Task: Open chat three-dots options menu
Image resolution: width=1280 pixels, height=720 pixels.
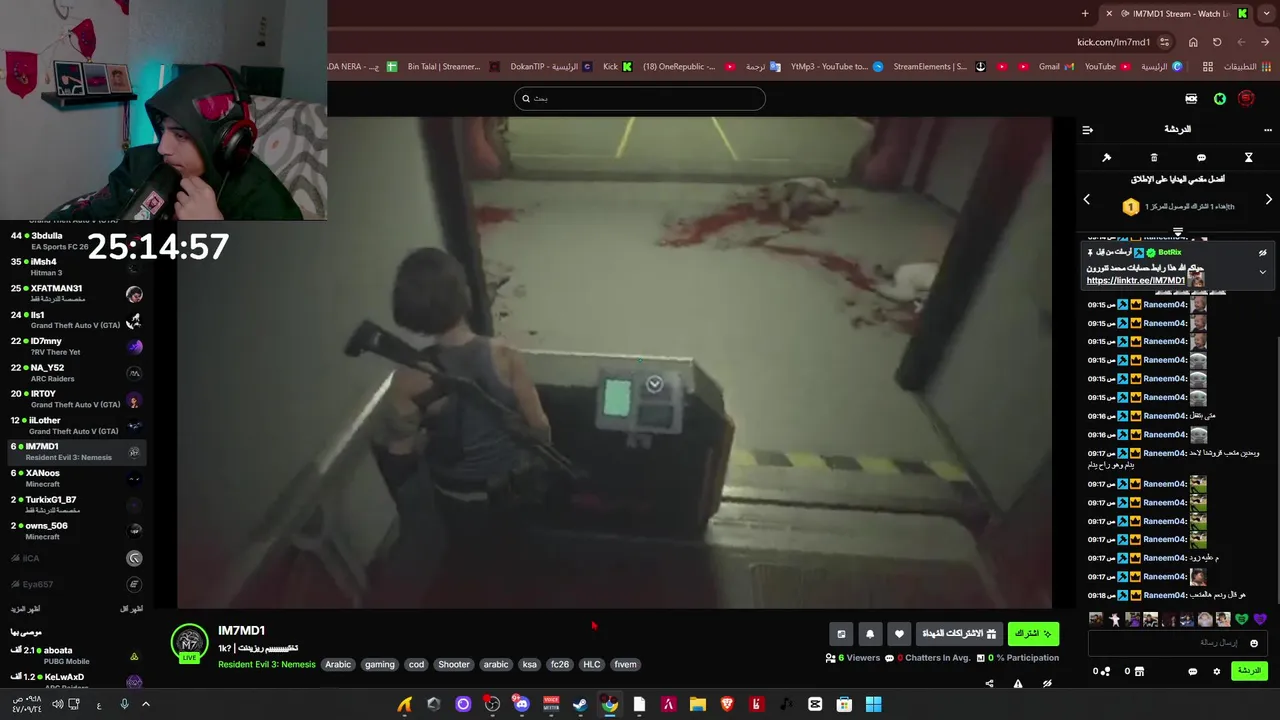Action: 1268,130
